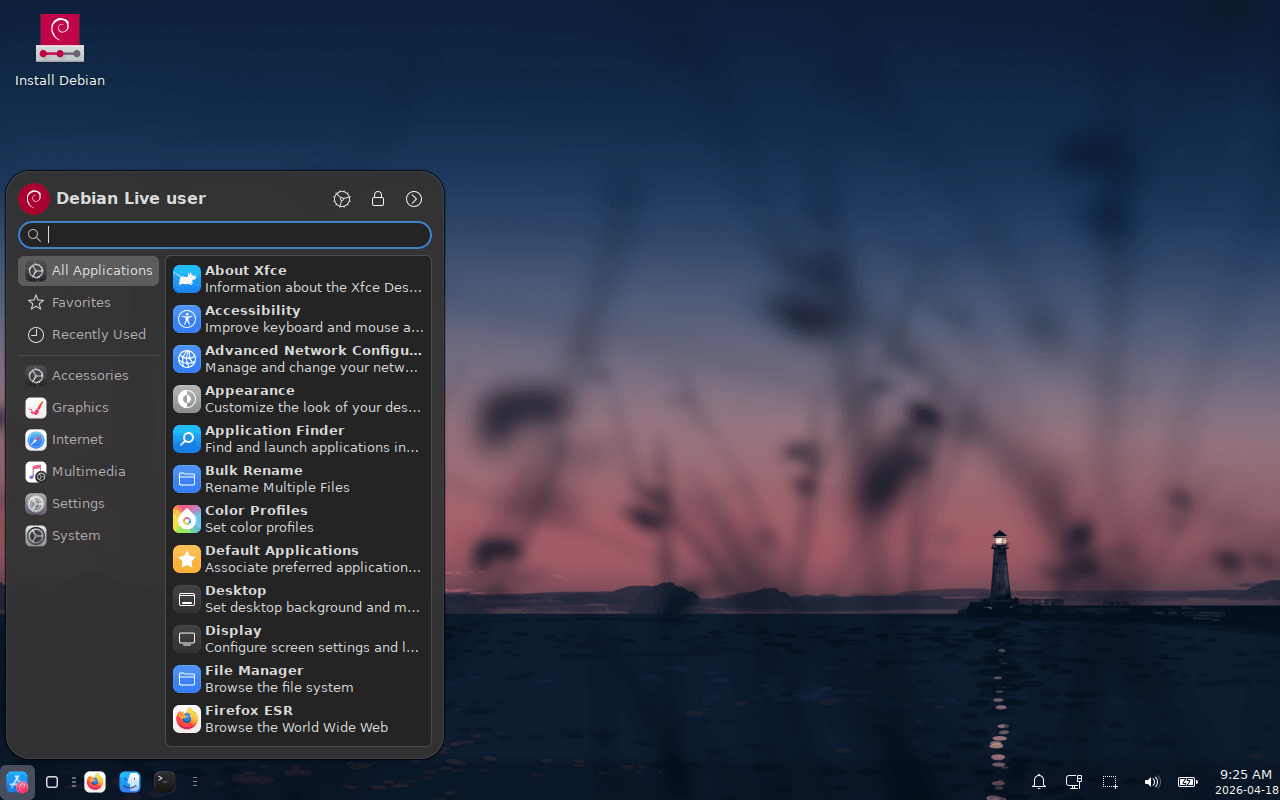This screenshot has height=800, width=1280.
Task: Open the clock showing 9:25 AM
Action: [x=1246, y=781]
